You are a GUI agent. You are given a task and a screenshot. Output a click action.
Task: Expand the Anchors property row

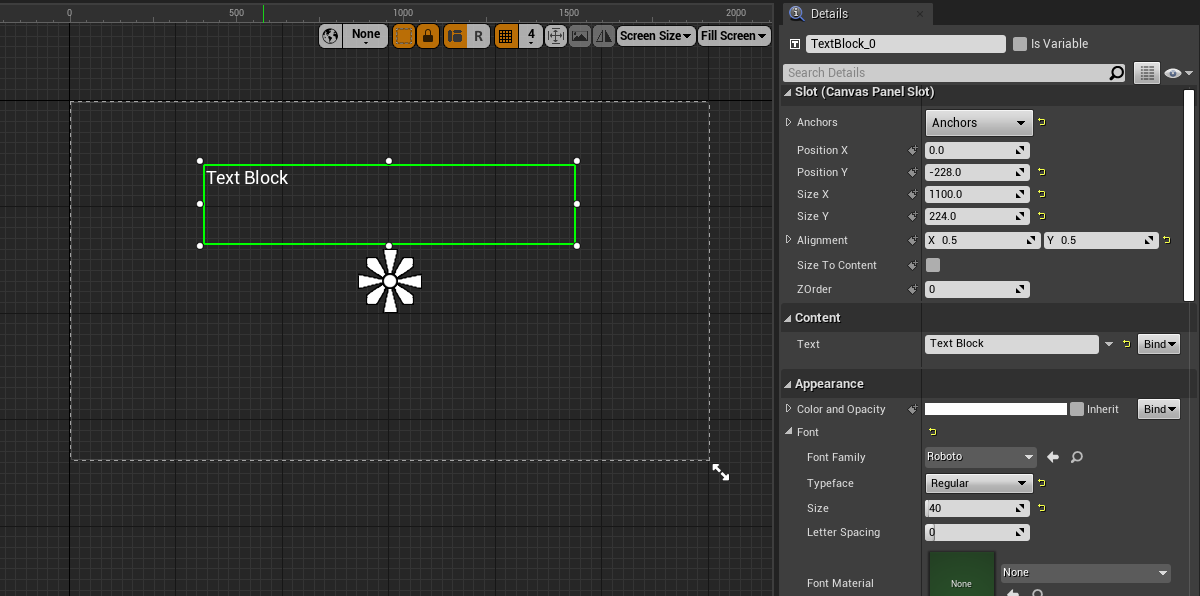click(789, 122)
